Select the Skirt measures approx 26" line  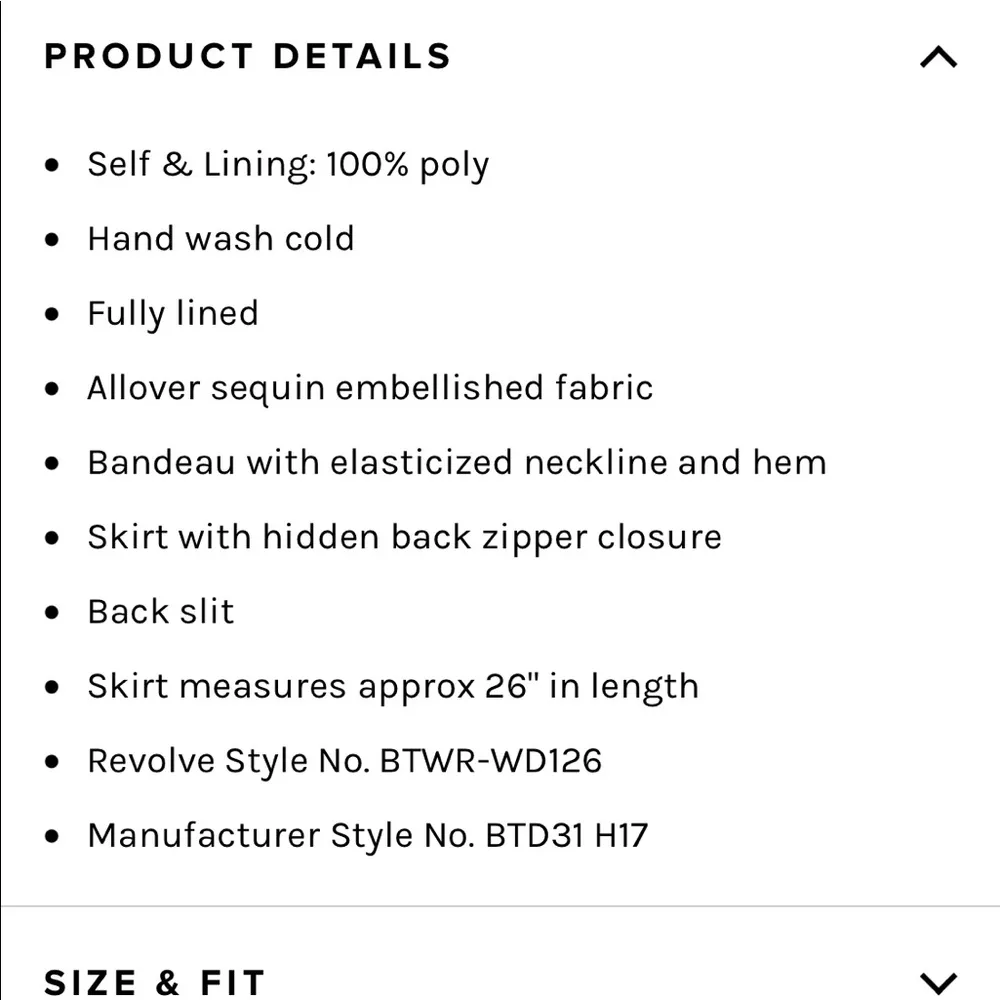392,687
